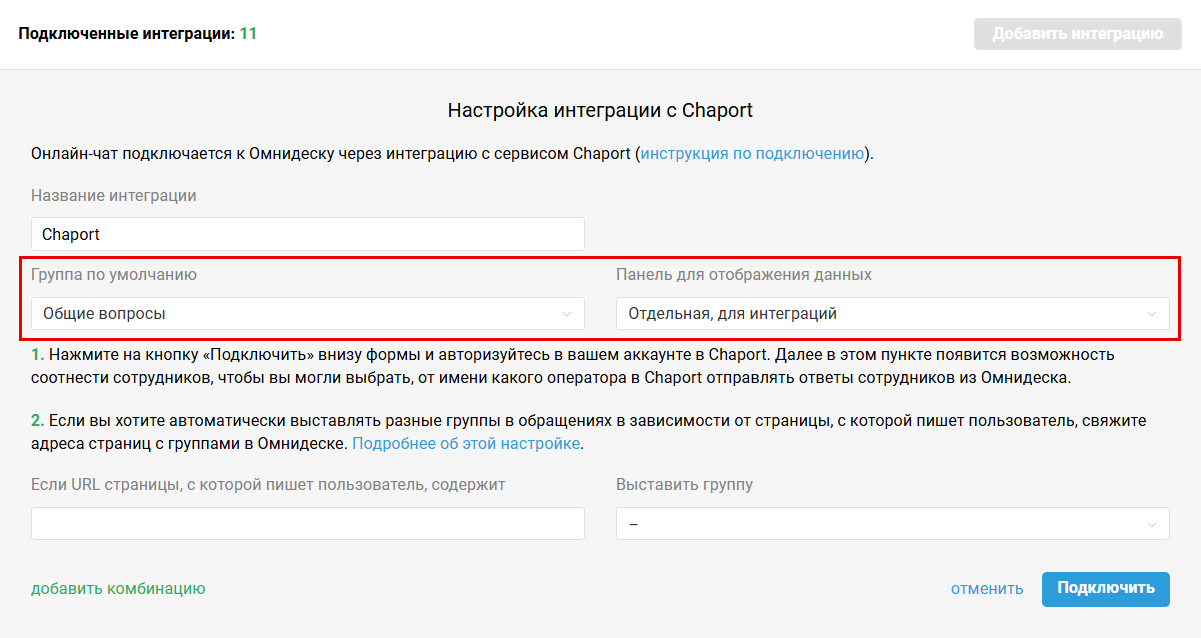Click the blue 'Подключить' button
The width and height of the screenshot is (1201, 638).
pos(1106,589)
